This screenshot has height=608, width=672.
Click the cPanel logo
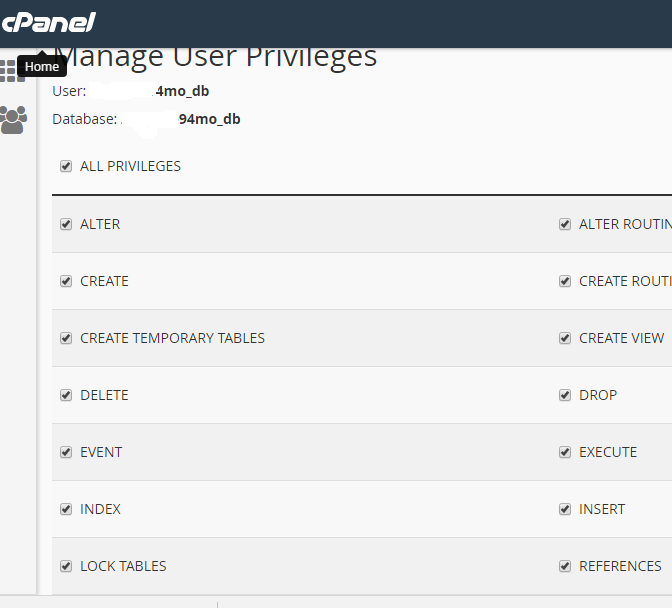48,22
